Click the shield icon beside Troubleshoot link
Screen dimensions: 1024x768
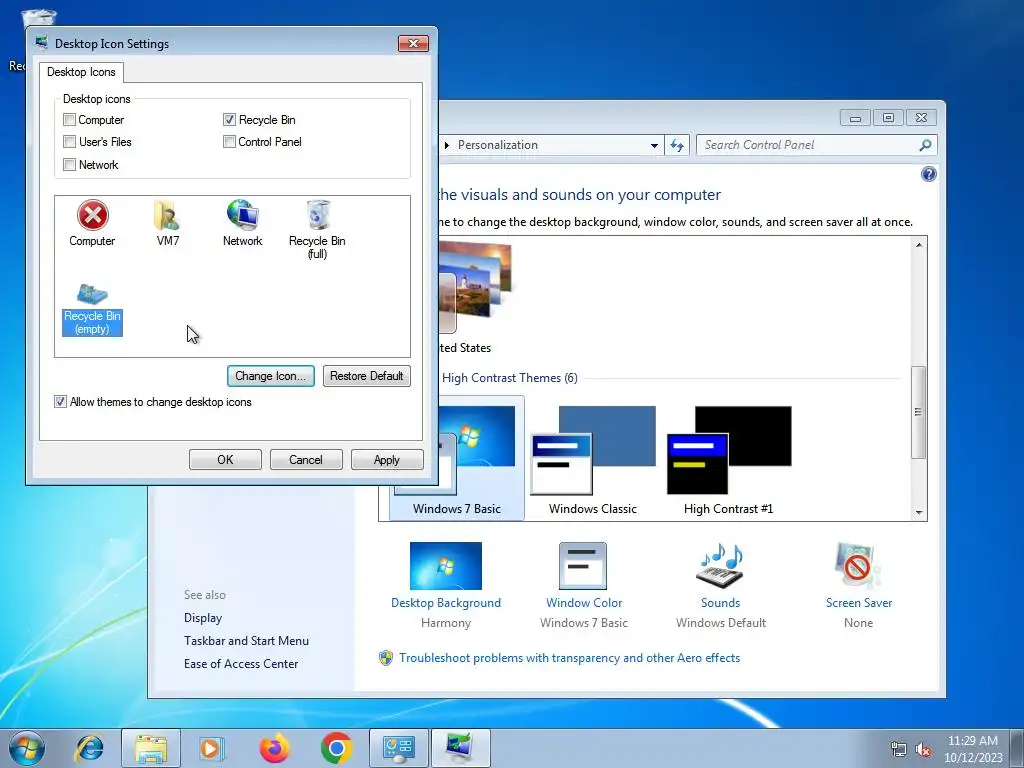click(386, 658)
